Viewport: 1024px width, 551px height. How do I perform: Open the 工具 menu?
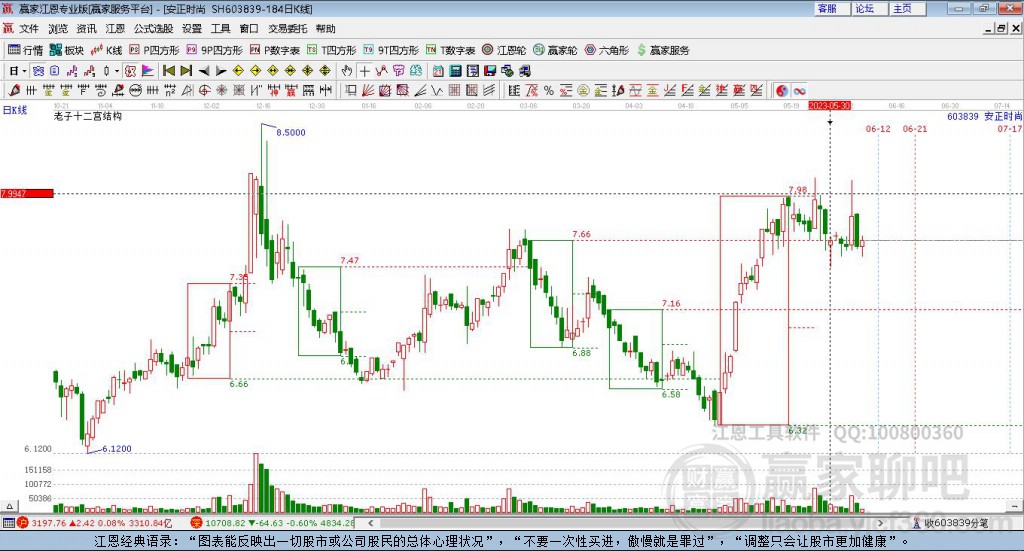221,29
